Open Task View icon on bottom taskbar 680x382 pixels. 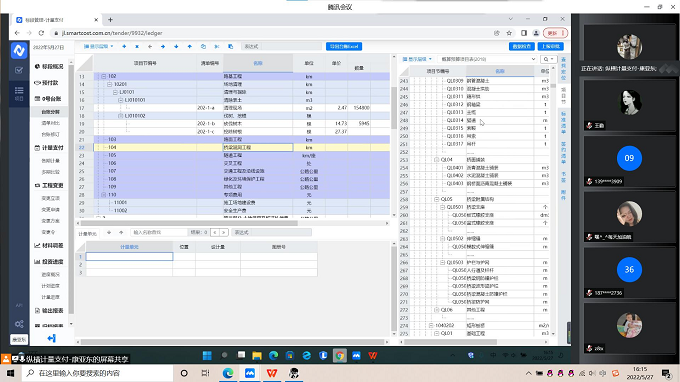click(206, 373)
